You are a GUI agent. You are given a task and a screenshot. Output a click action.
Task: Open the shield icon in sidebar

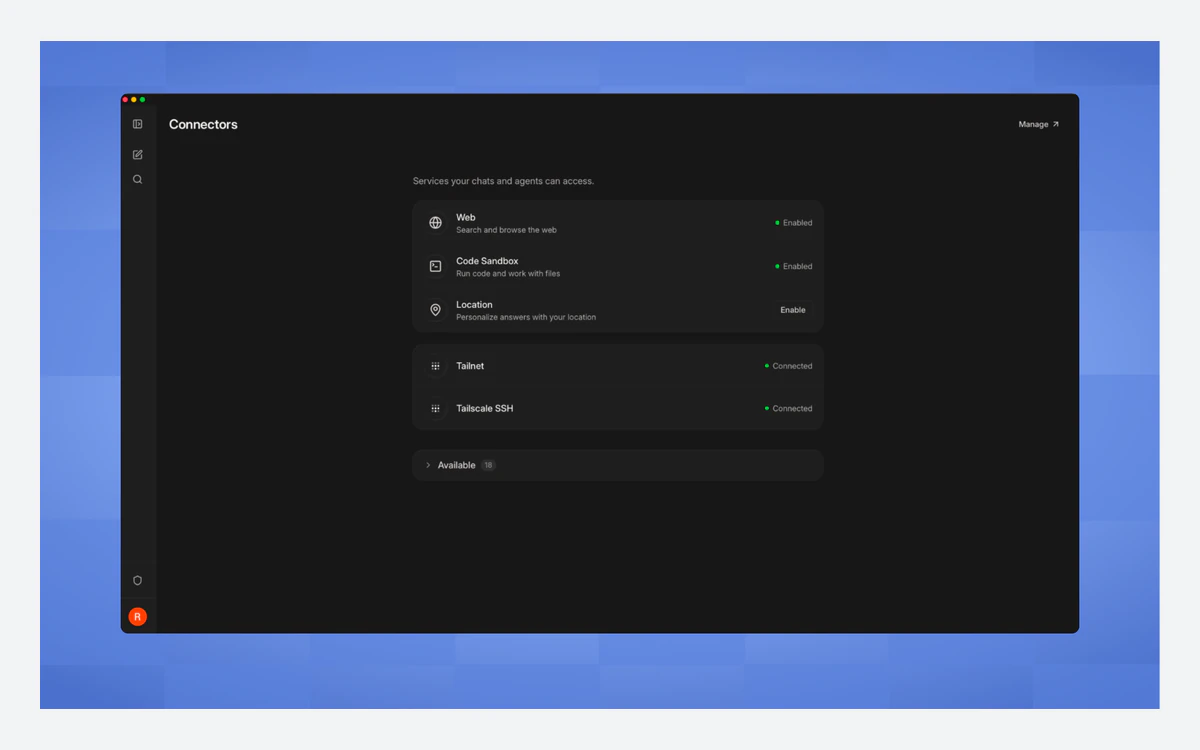click(x=137, y=580)
